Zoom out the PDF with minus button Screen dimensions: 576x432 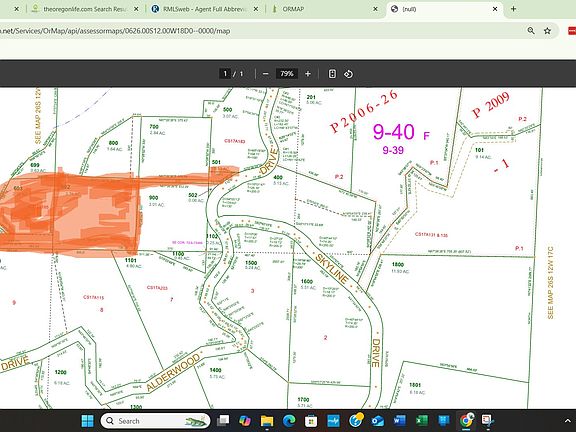coord(266,74)
